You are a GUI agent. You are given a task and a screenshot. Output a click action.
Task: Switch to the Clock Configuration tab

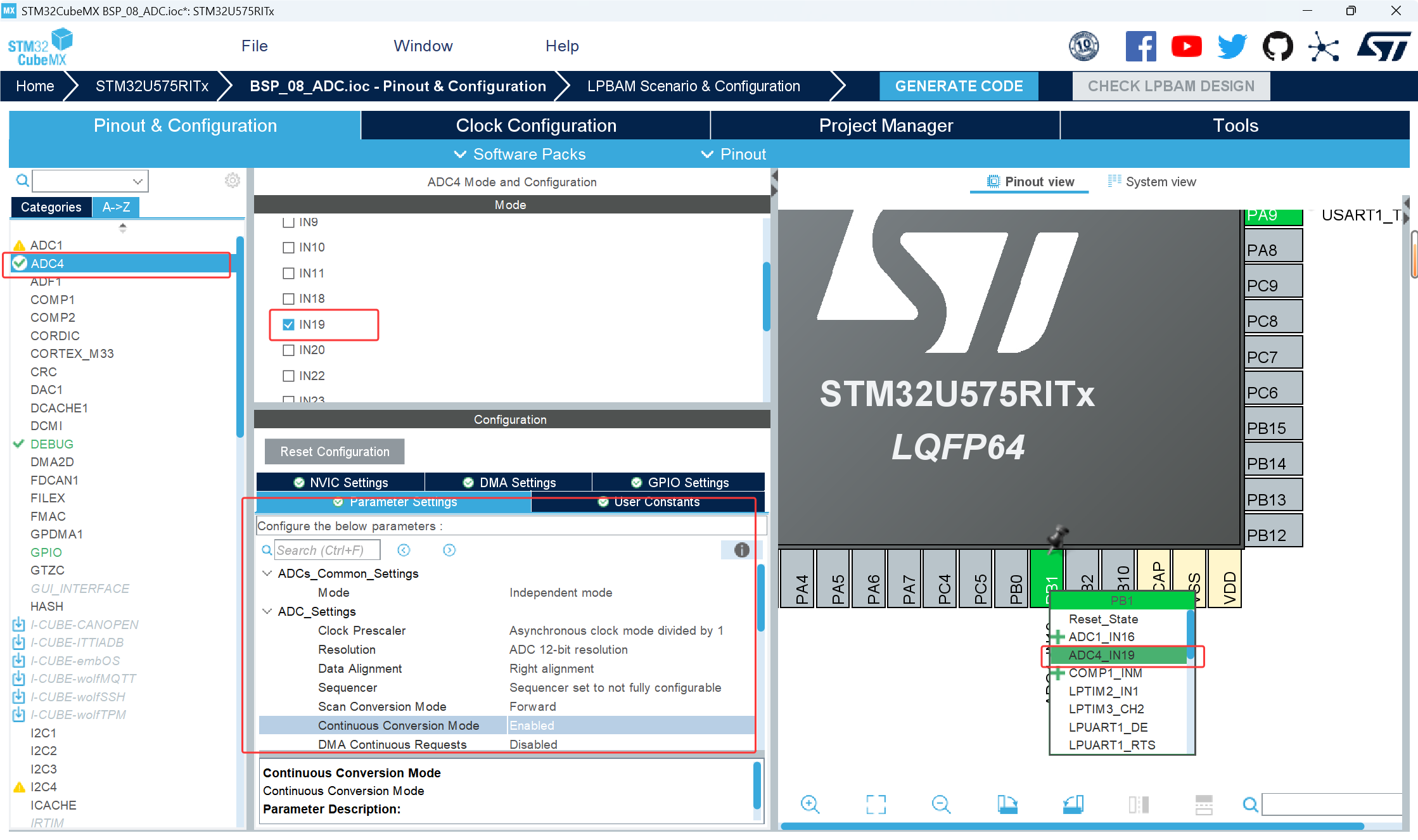[x=536, y=125]
